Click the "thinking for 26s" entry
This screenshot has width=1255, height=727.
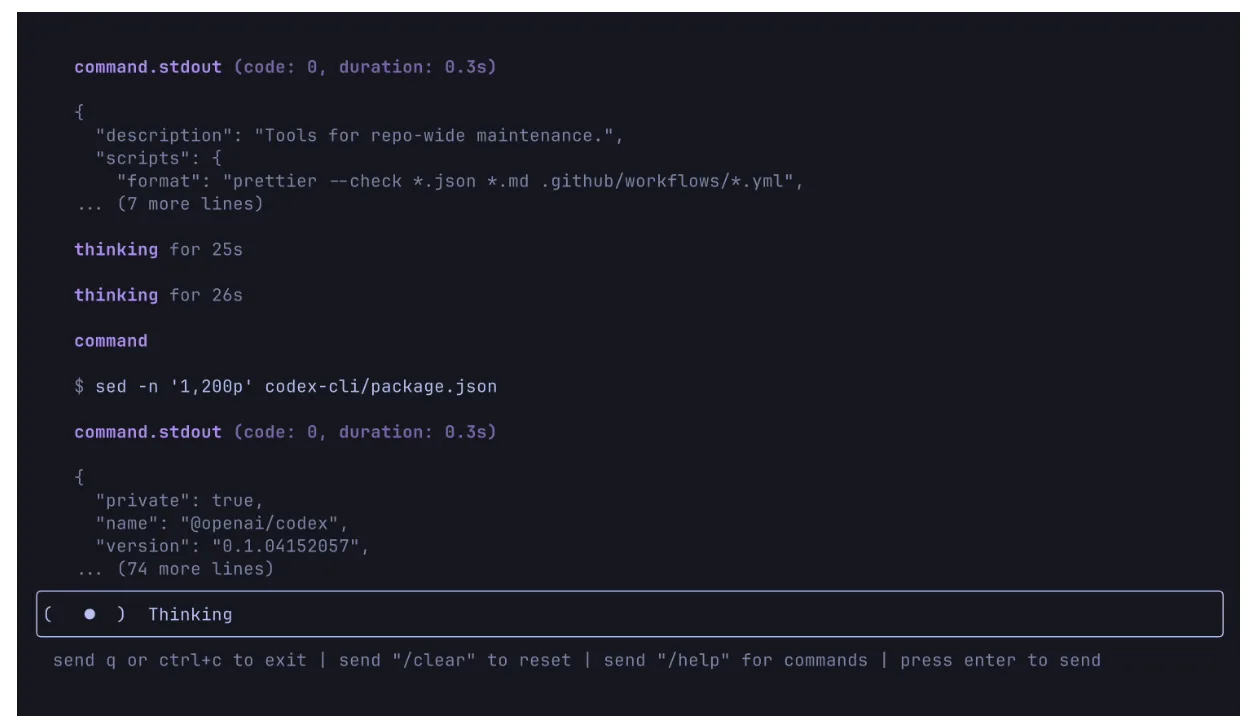pos(158,295)
